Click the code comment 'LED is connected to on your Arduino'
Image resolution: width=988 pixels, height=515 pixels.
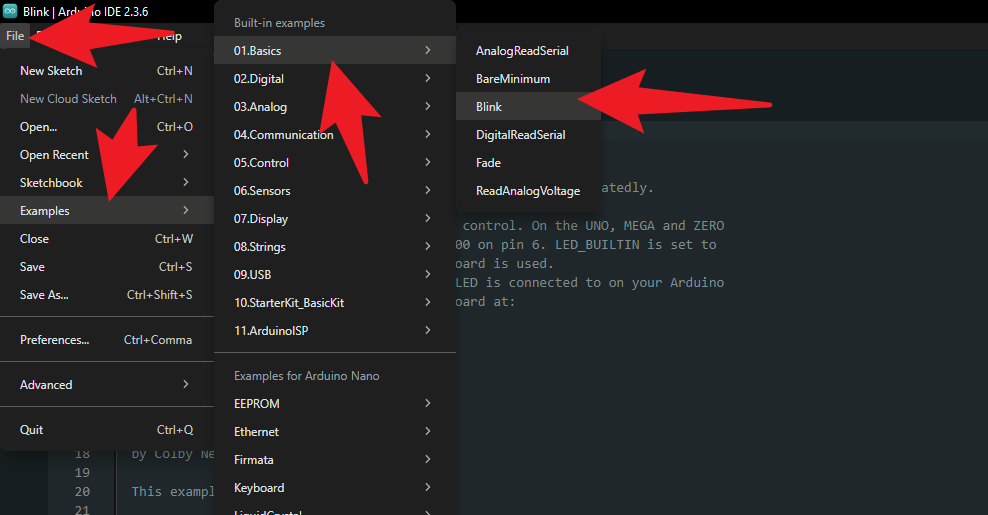pyautogui.click(x=590, y=282)
